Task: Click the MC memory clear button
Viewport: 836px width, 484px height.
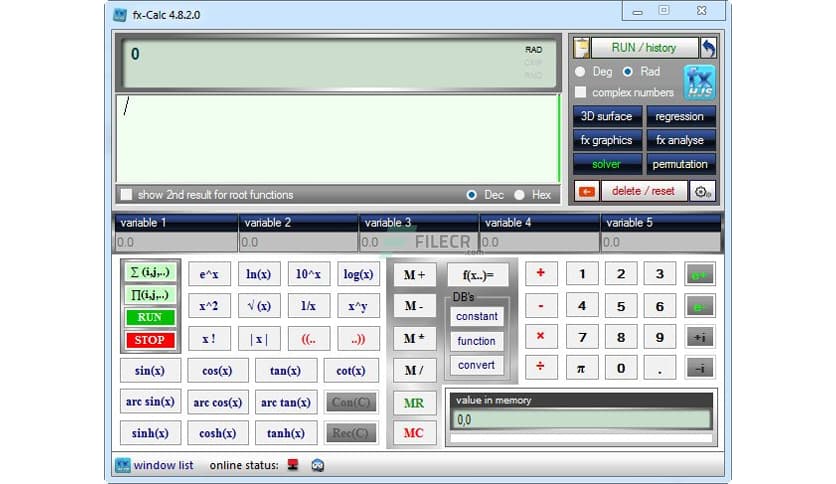Action: [414, 433]
